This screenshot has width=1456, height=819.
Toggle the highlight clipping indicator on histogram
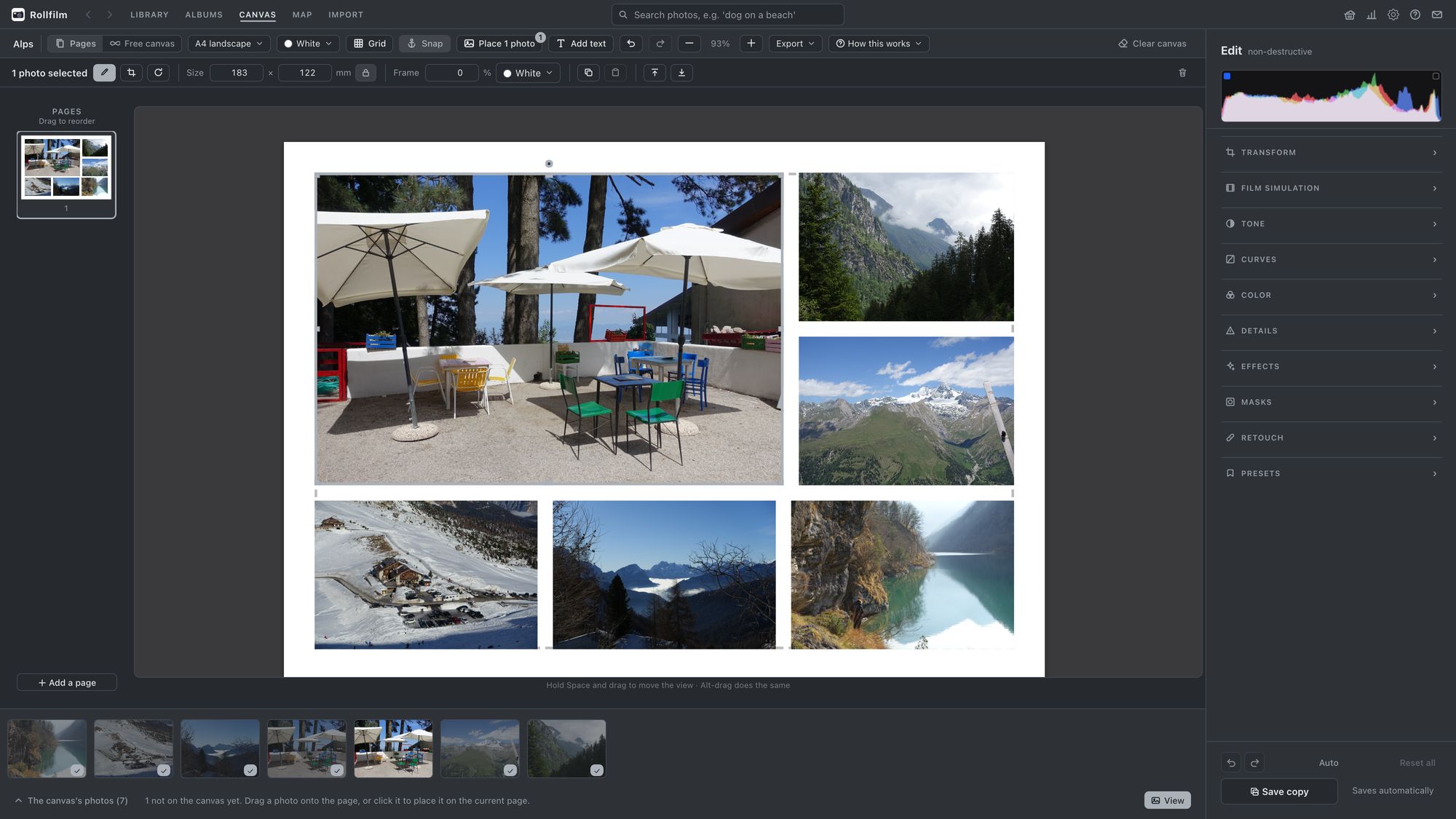click(x=1436, y=76)
